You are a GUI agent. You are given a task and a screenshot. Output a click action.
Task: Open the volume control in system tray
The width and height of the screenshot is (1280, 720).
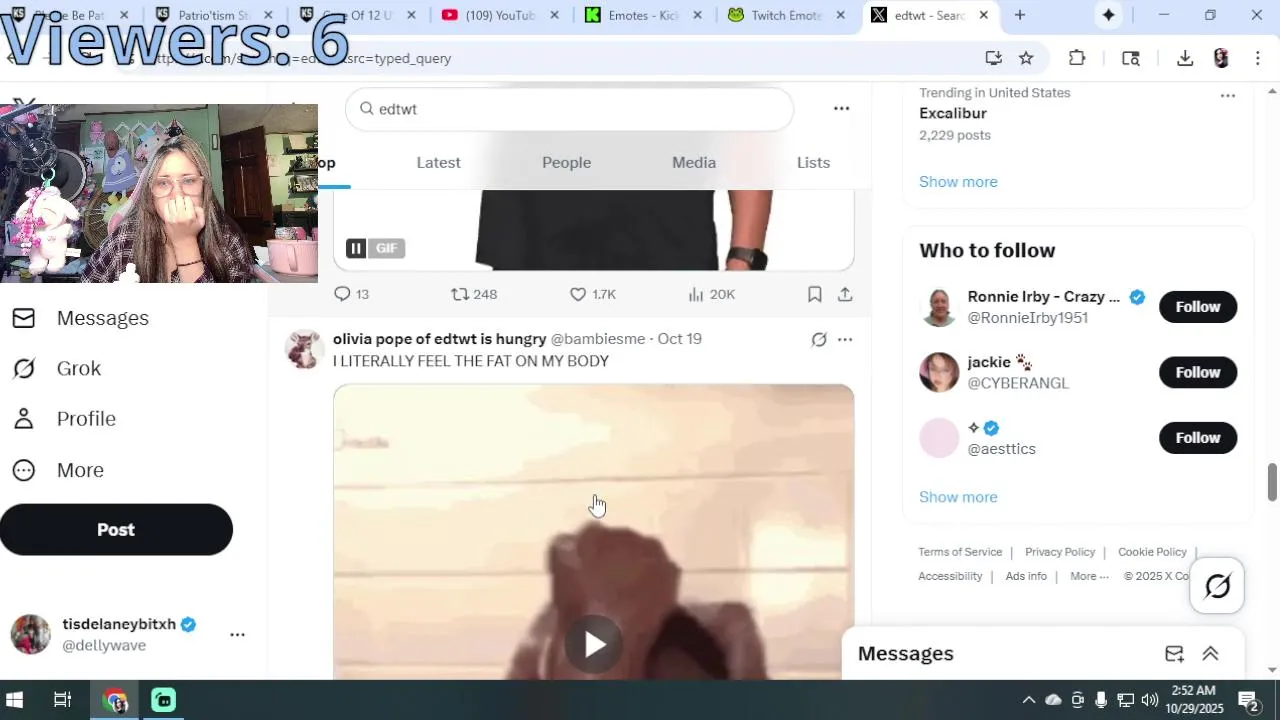pyautogui.click(x=1150, y=700)
